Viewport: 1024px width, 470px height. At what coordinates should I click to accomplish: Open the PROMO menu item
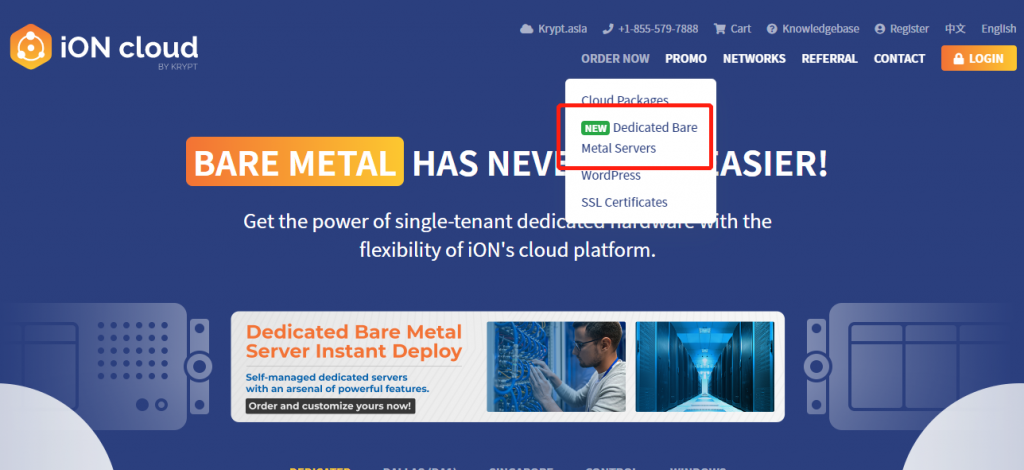(686, 59)
